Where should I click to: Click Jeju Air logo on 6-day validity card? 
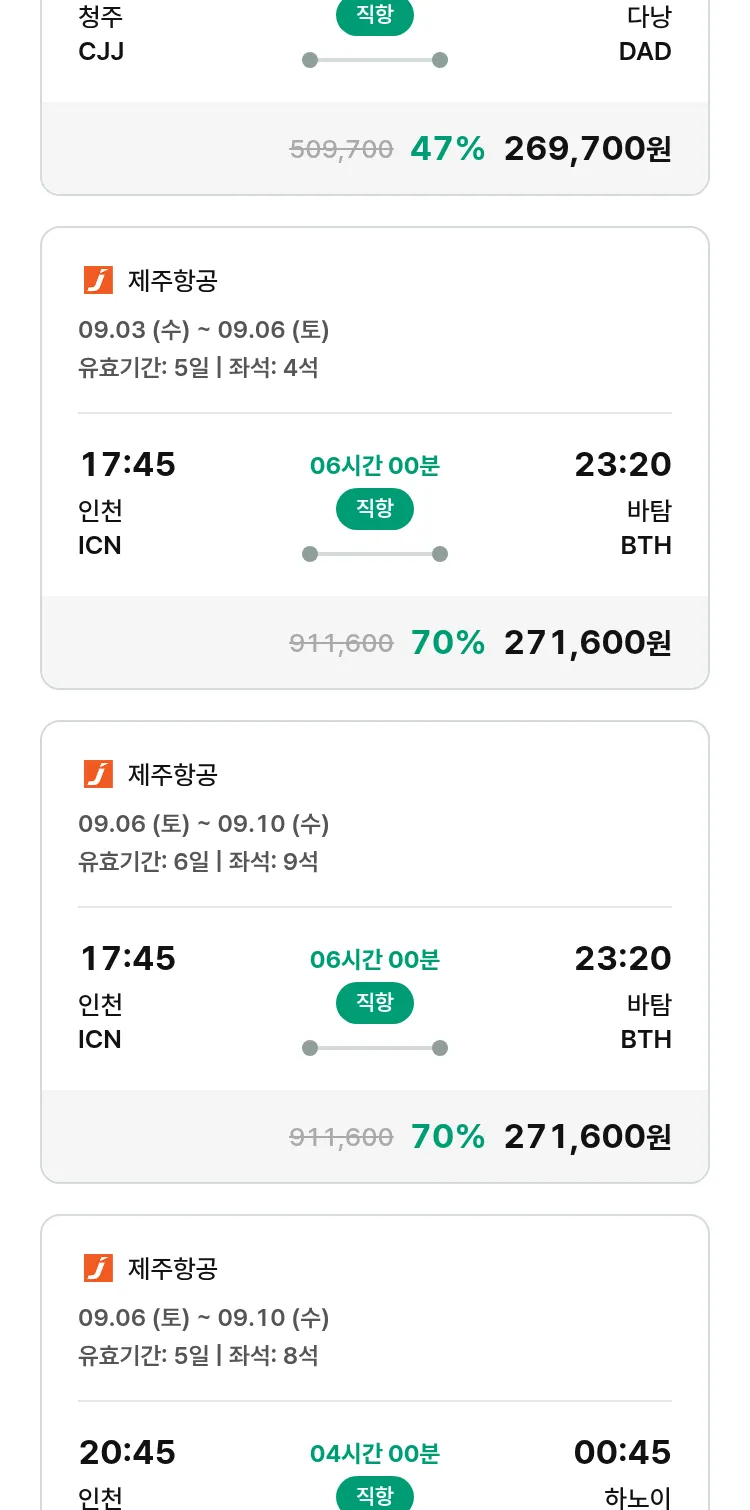pyautogui.click(x=98, y=775)
